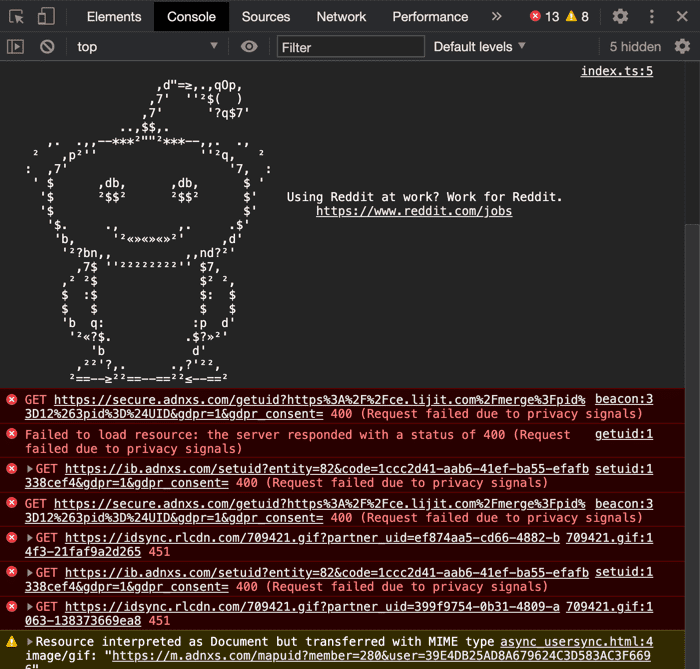Expand the ib.adnxs.com setuid GET error
The image size is (700, 669).
30,469
